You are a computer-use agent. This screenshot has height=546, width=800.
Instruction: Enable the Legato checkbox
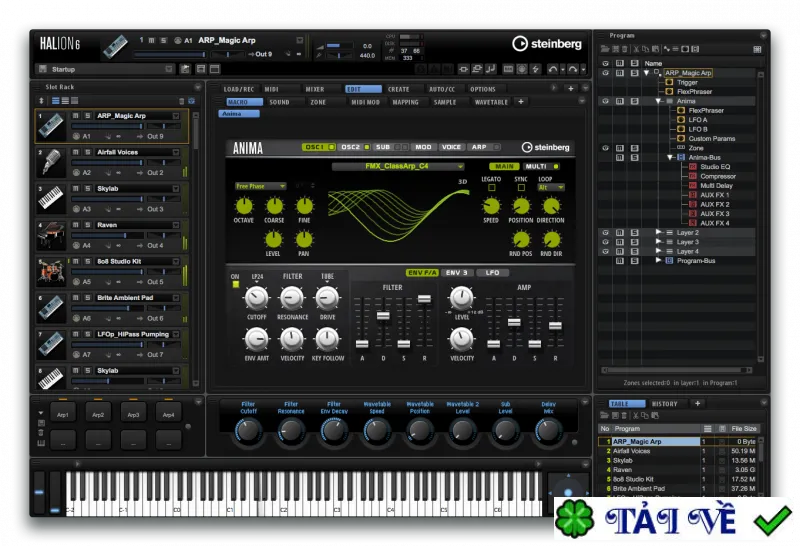tap(491, 188)
